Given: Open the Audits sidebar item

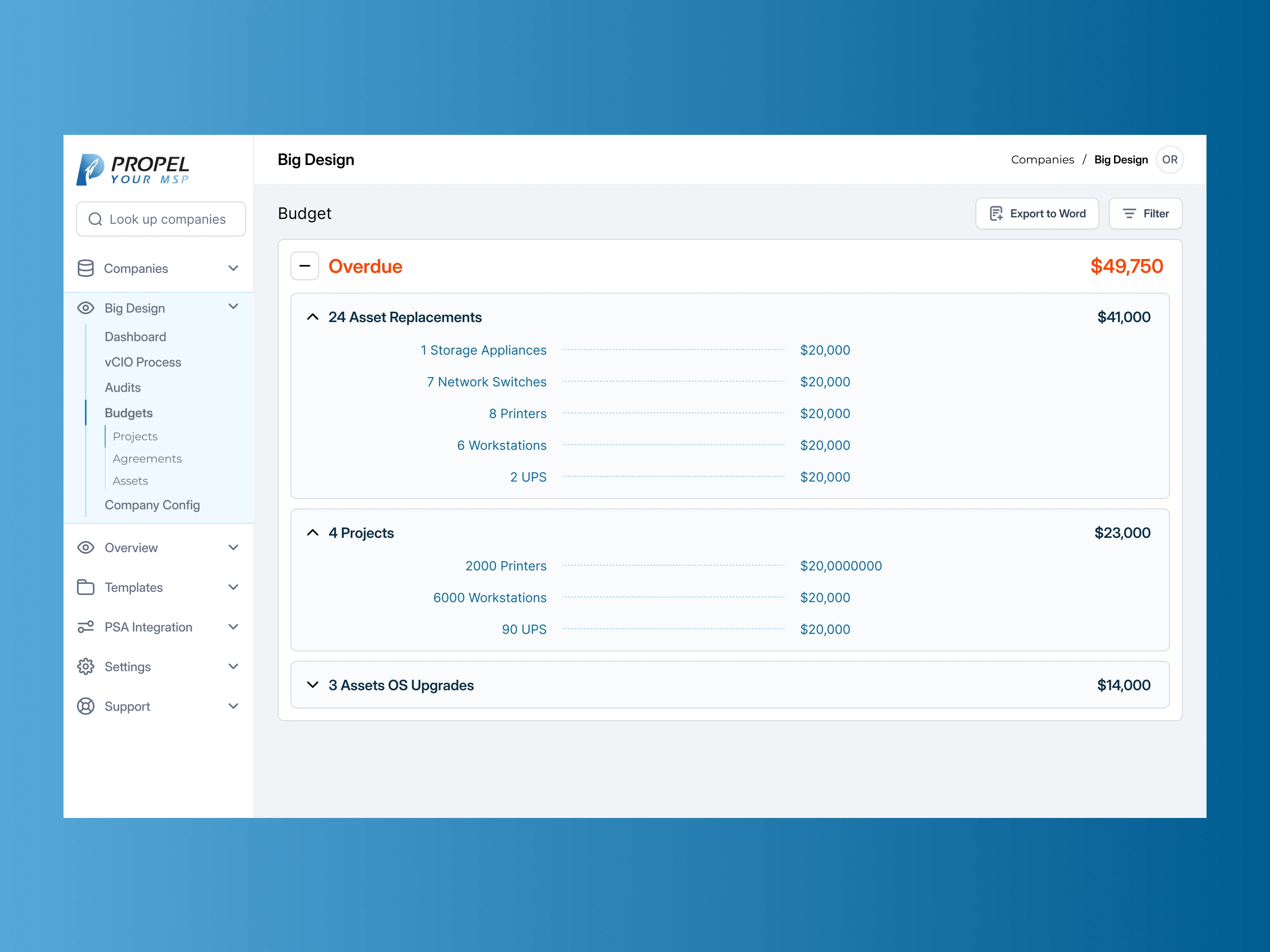Looking at the screenshot, I should click(123, 387).
